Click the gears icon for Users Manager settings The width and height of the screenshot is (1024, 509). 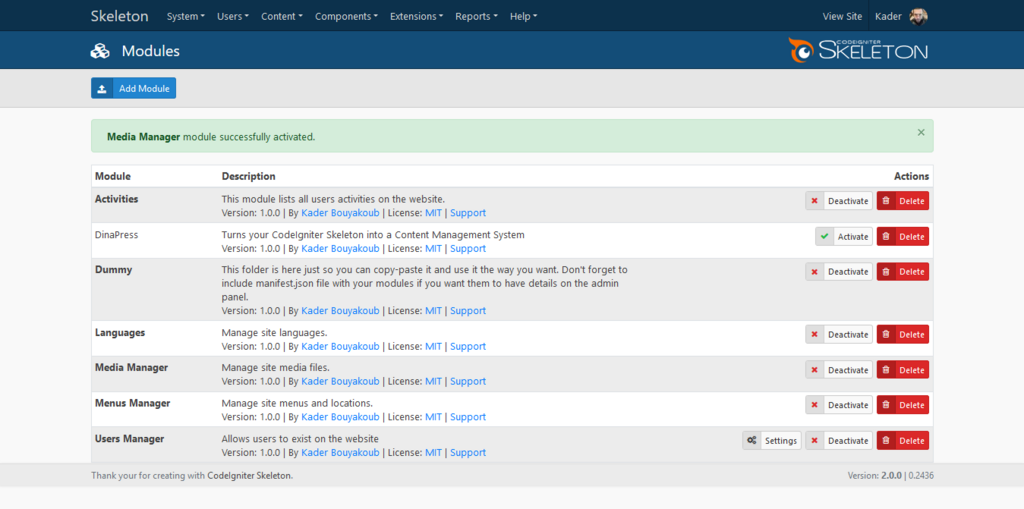pyautogui.click(x=752, y=440)
